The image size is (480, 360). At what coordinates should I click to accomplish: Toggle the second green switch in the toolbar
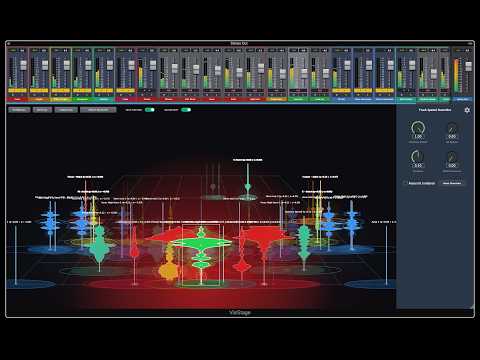tap(186, 110)
